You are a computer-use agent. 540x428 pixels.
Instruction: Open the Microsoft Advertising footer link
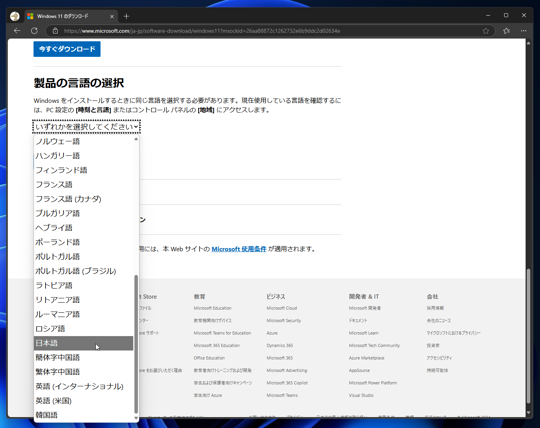(287, 370)
